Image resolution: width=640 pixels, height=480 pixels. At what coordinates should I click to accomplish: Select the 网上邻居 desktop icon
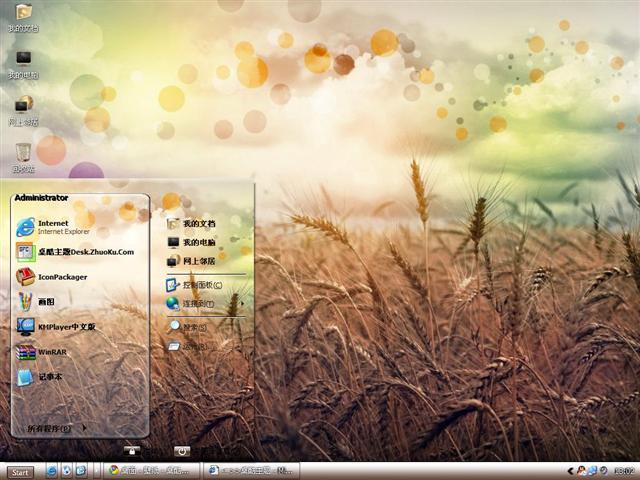[23, 108]
